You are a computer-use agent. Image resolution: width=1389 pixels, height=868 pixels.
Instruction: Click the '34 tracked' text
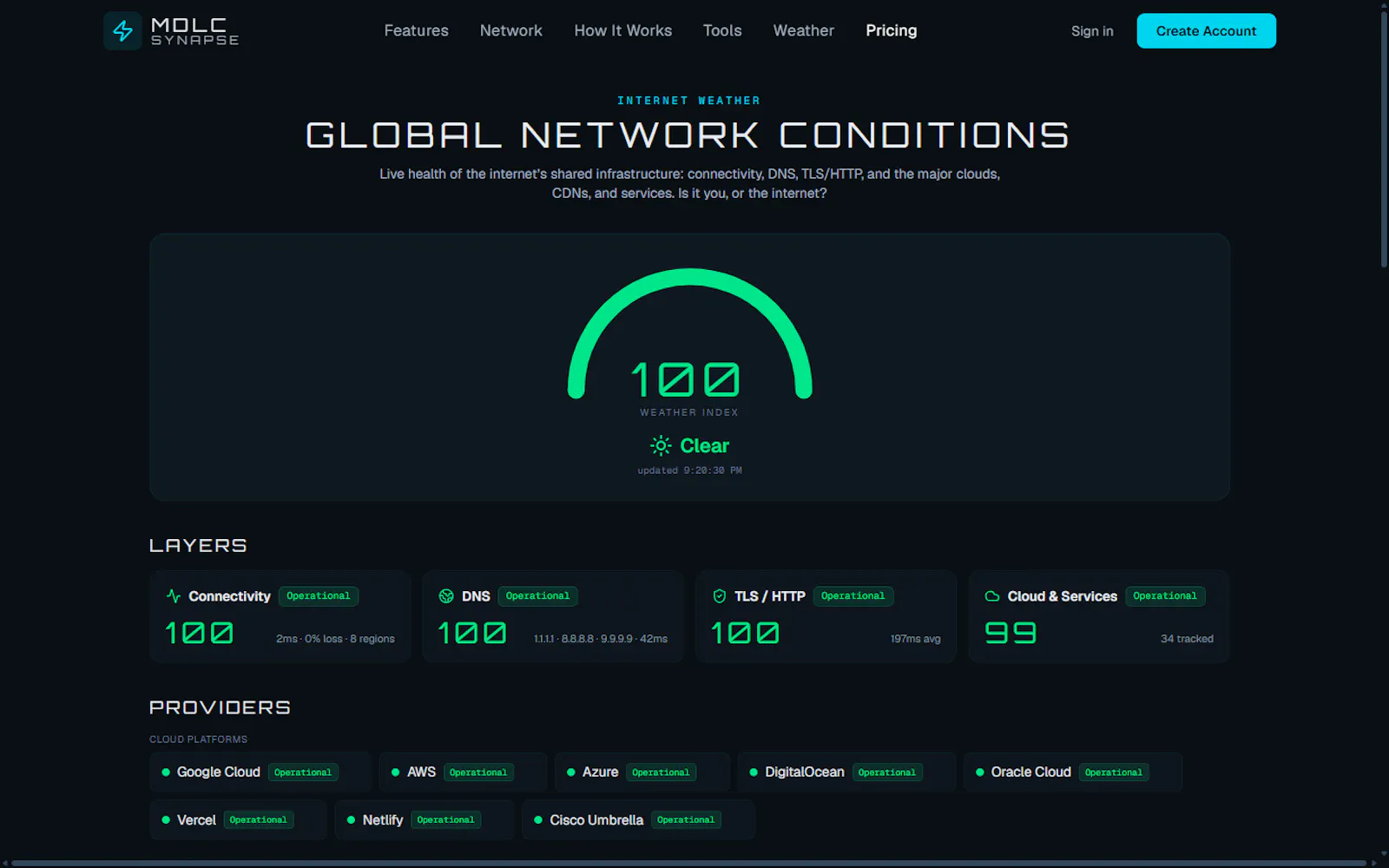coord(1187,639)
